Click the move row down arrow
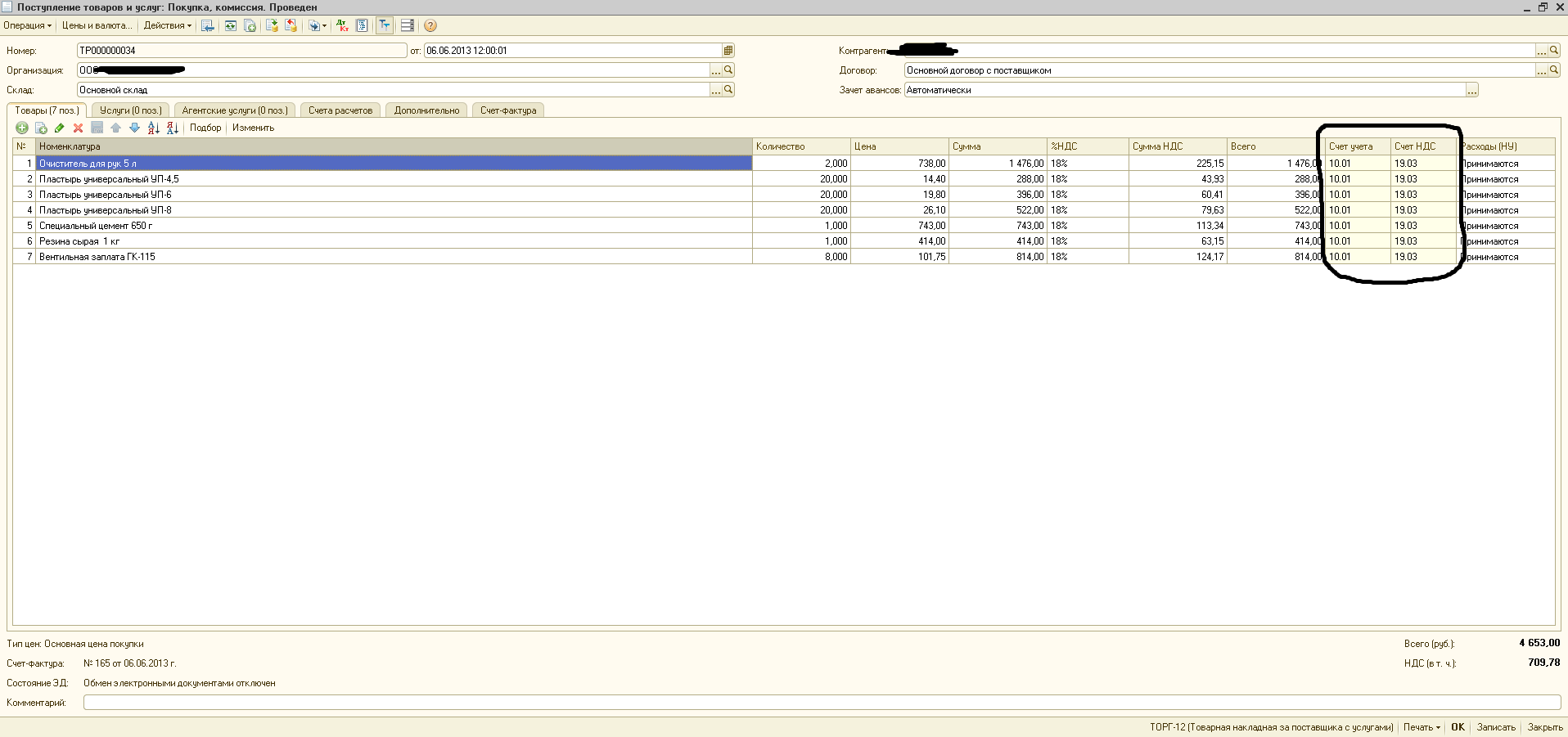The width and height of the screenshot is (1568, 737). tap(134, 128)
